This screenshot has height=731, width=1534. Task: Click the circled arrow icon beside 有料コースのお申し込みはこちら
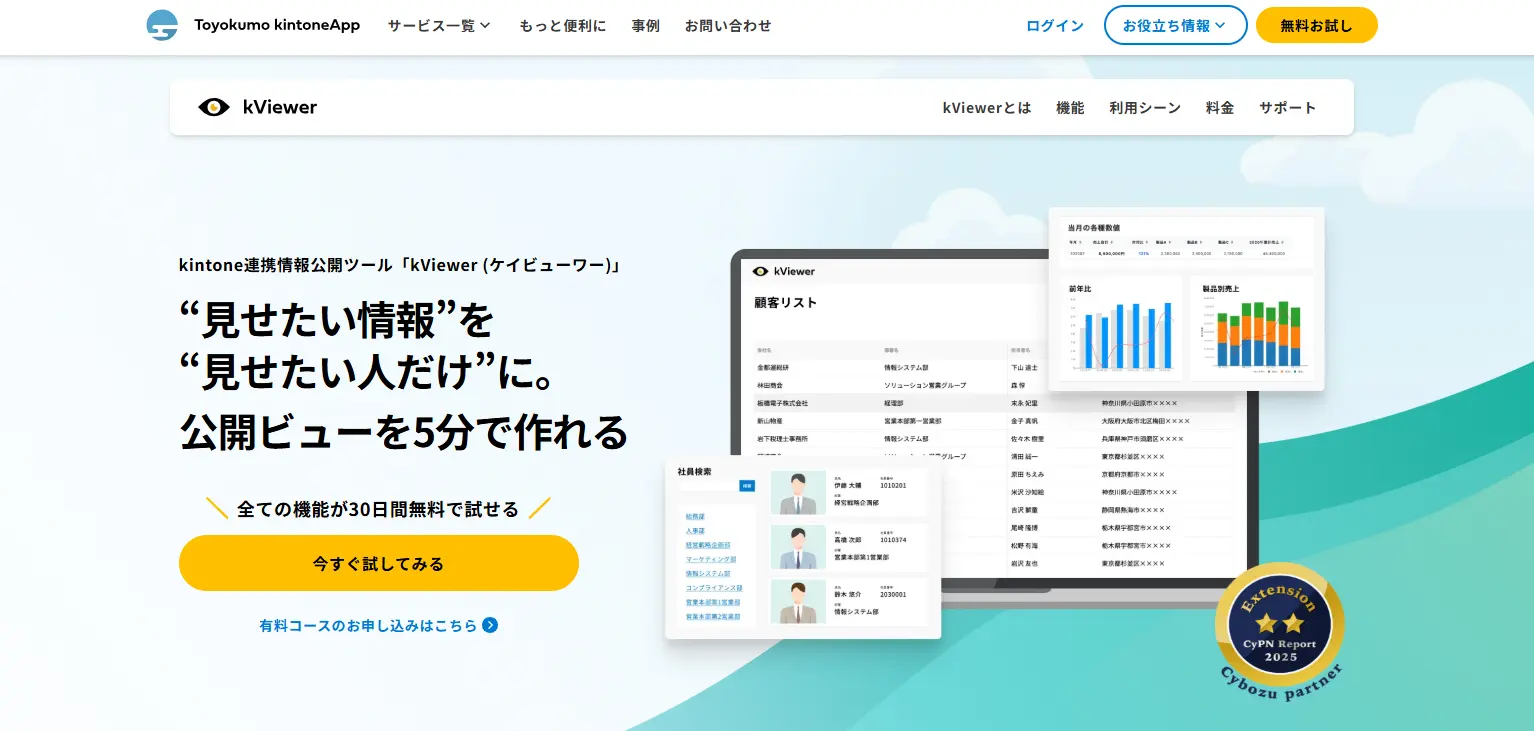click(x=490, y=625)
